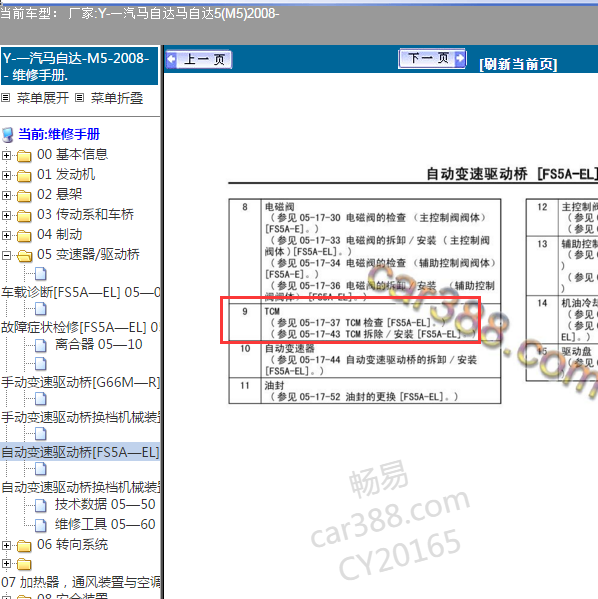The image size is (598, 599).
Task: Click the 04 制动 folder icon
Action: tap(24, 236)
